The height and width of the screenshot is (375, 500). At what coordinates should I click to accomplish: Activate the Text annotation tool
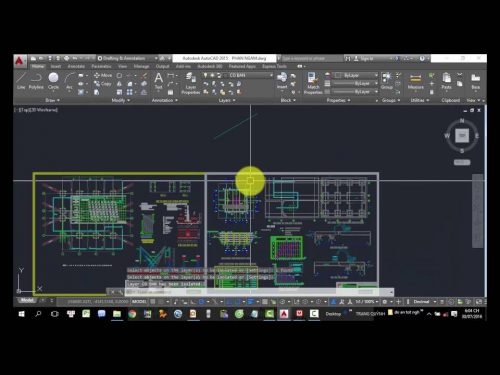pyautogui.click(x=158, y=81)
